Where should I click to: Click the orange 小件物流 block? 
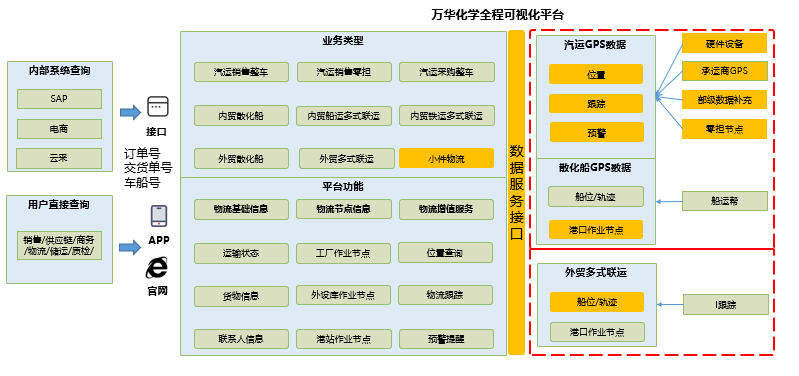click(446, 158)
